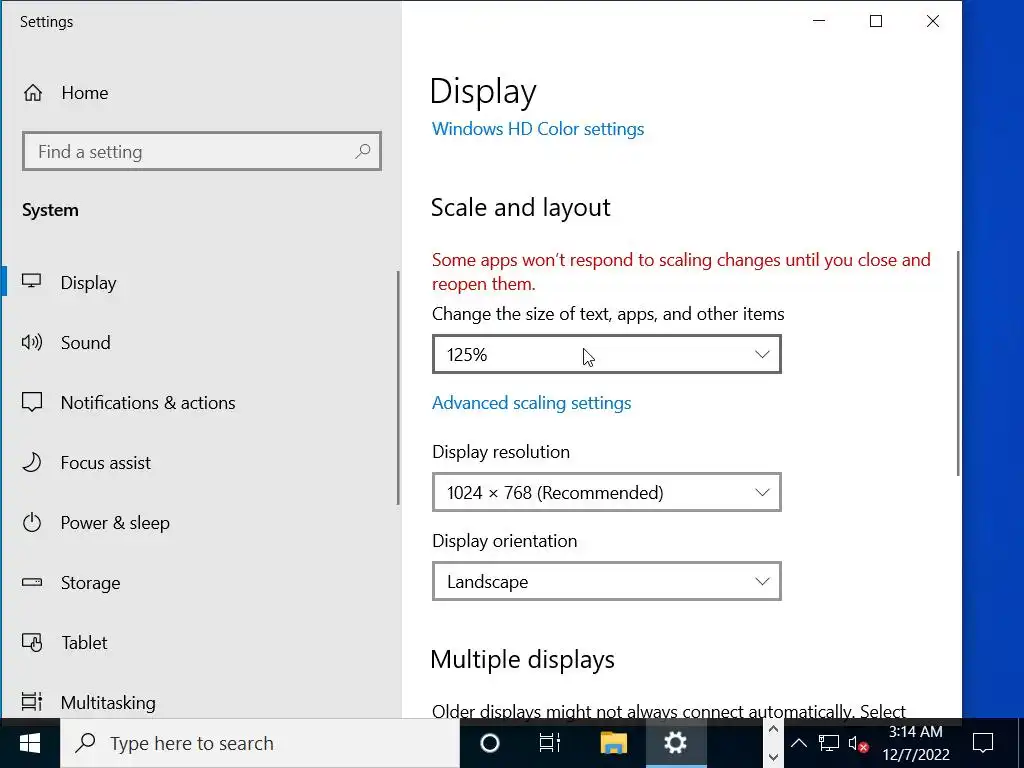The image size is (1024, 768).
Task: Click the search magnifier icon on taskbar
Action: tap(85, 743)
